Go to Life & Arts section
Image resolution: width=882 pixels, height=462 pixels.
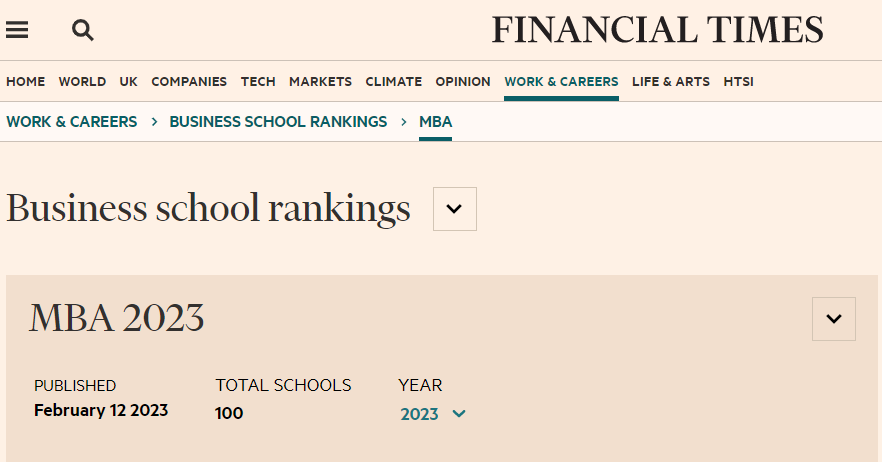(670, 82)
